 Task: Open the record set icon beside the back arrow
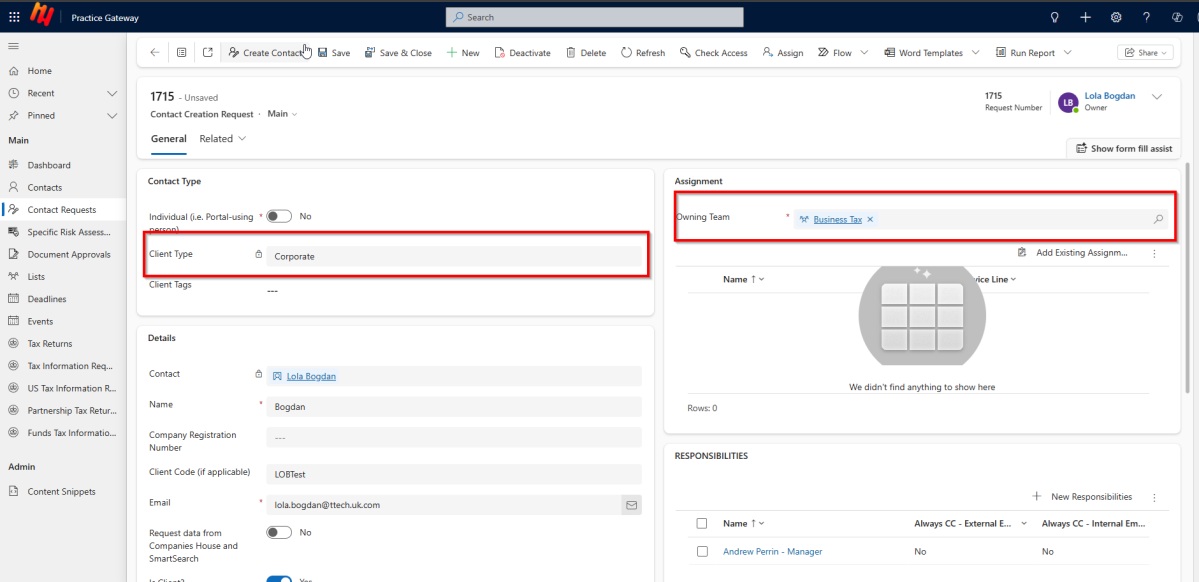181,53
